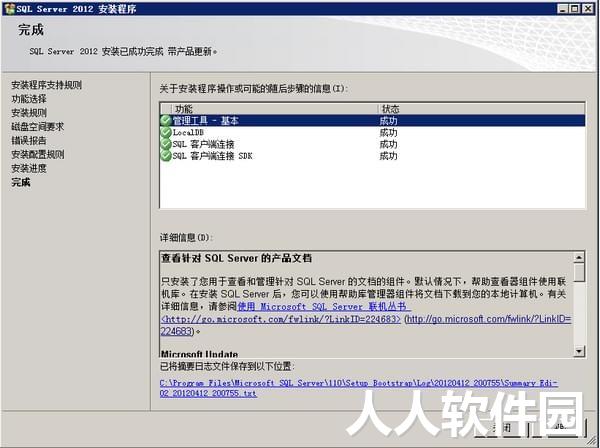Screen dimensions: 600x448
Task: Select the bold 完成 step in sidebar
Action: [x=21, y=182]
